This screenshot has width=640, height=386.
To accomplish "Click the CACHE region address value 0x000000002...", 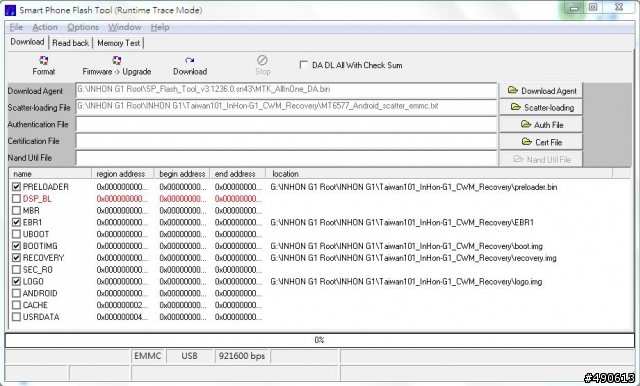I will click(122, 305).
